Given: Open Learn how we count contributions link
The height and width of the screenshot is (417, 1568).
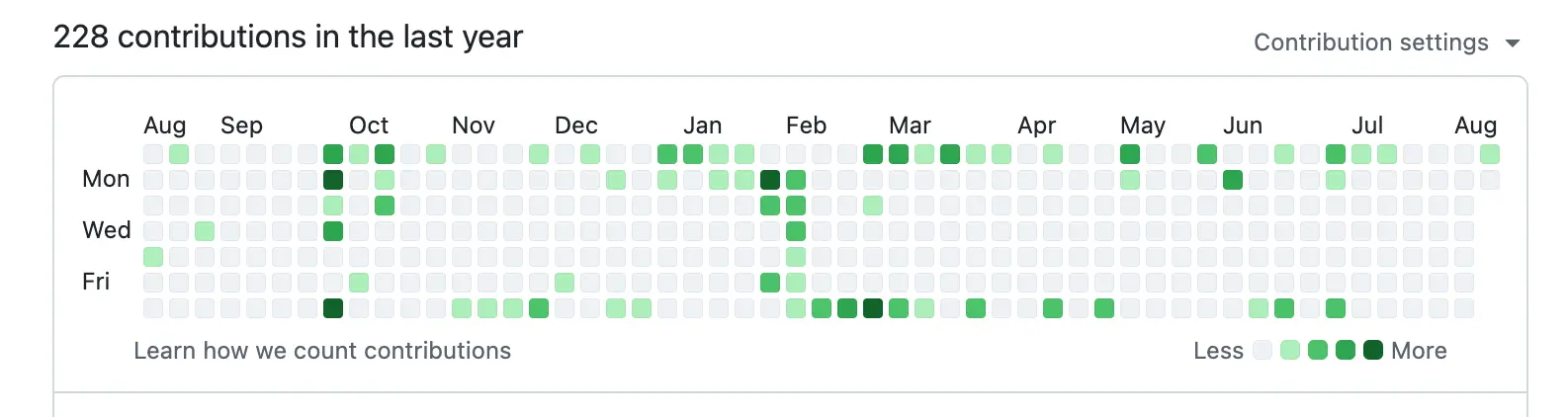Looking at the screenshot, I should tap(322, 351).
